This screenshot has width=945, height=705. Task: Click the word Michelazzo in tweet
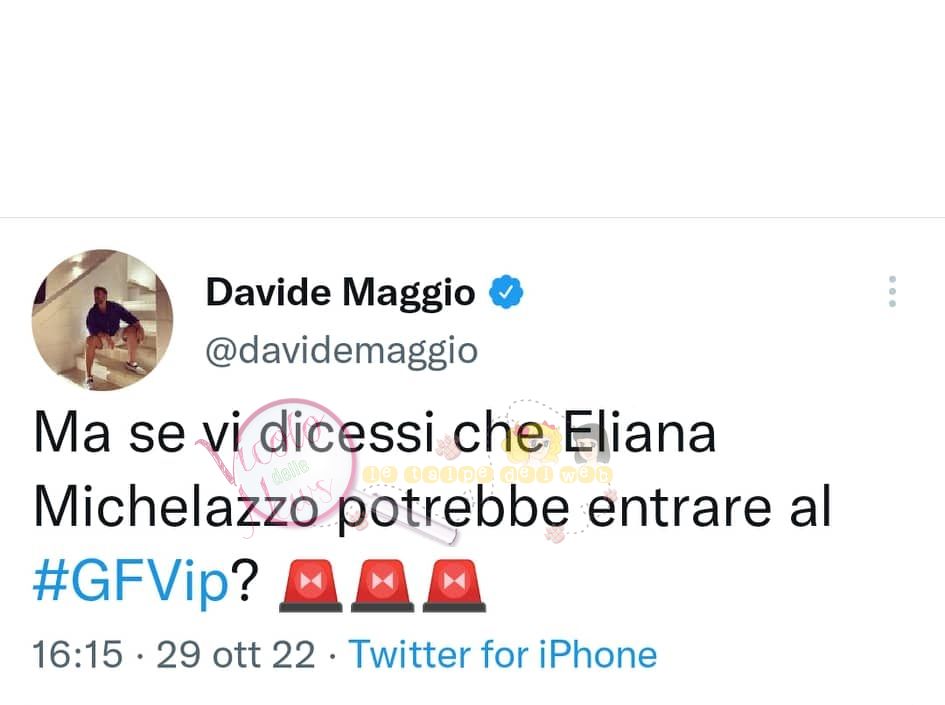(176, 507)
